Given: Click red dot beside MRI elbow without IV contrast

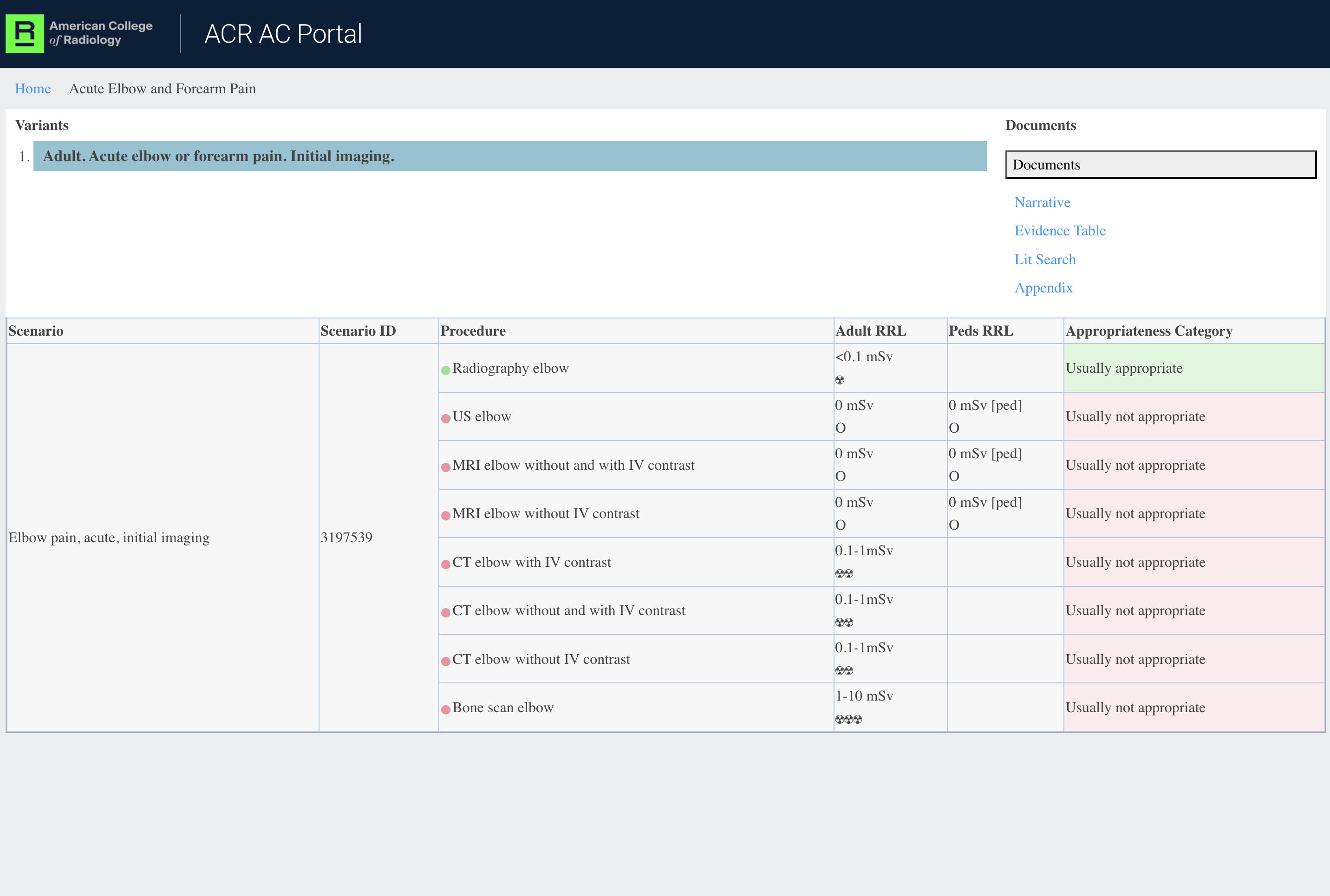Looking at the screenshot, I should pyautogui.click(x=446, y=515).
